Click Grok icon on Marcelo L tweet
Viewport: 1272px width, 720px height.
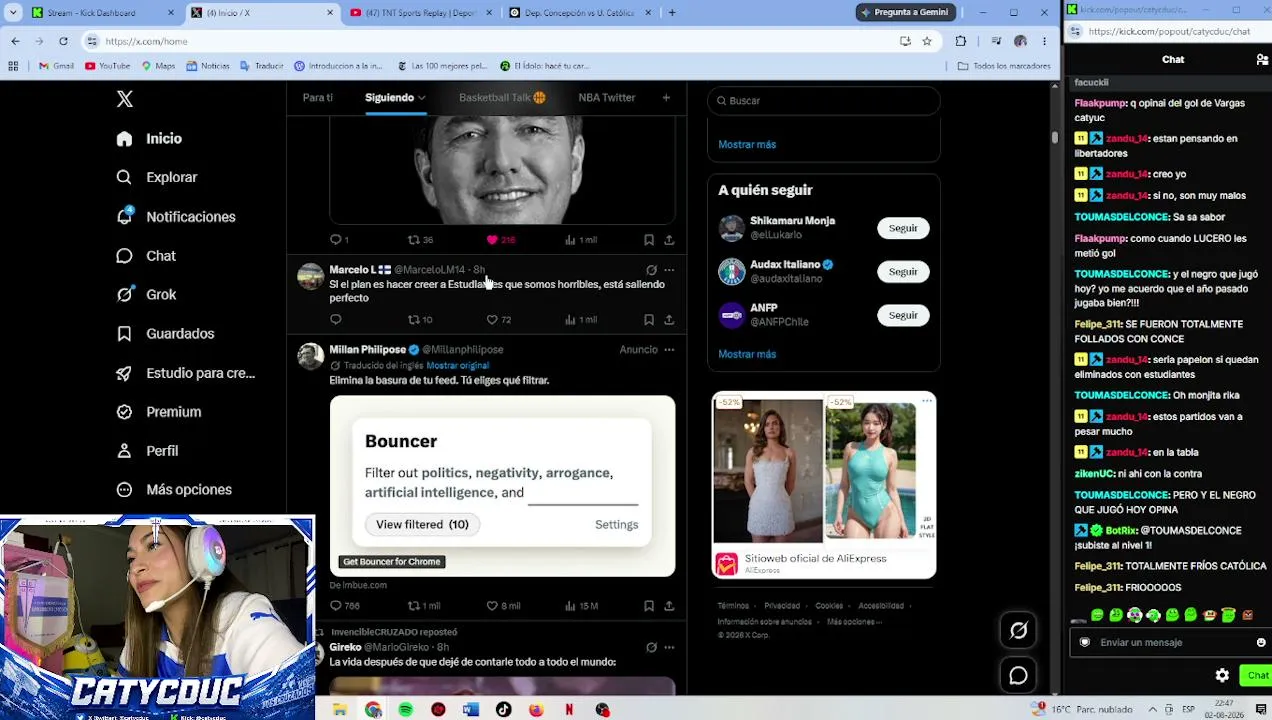651,270
